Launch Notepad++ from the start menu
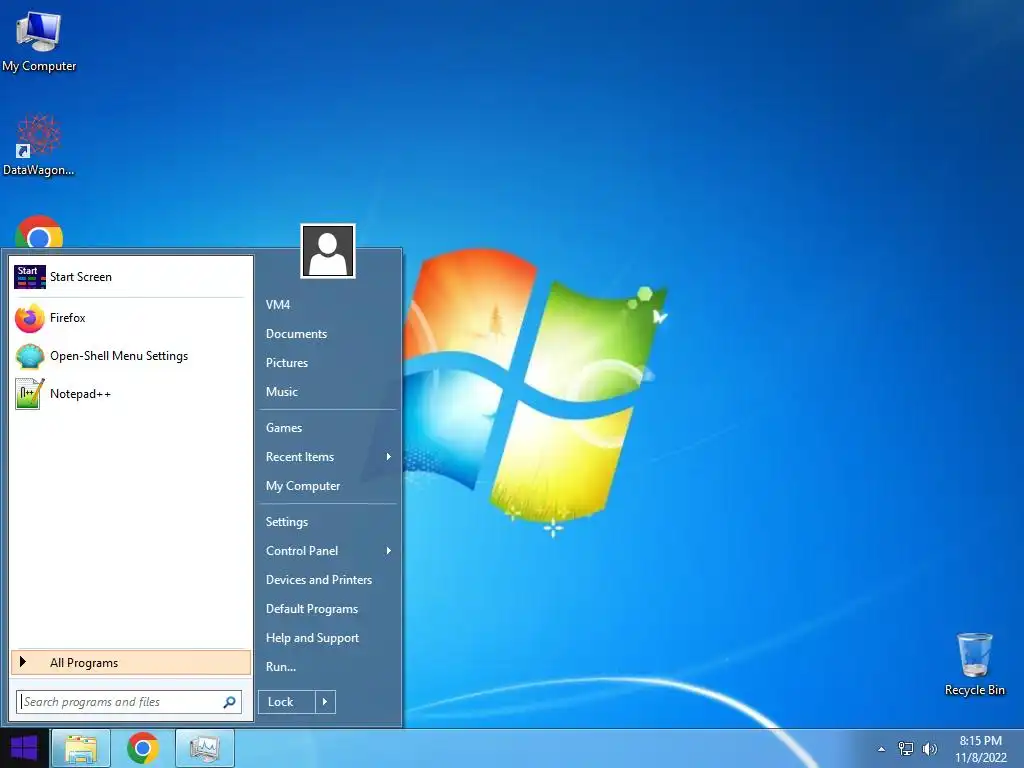Screen dimensions: 1024x768 coord(130,394)
